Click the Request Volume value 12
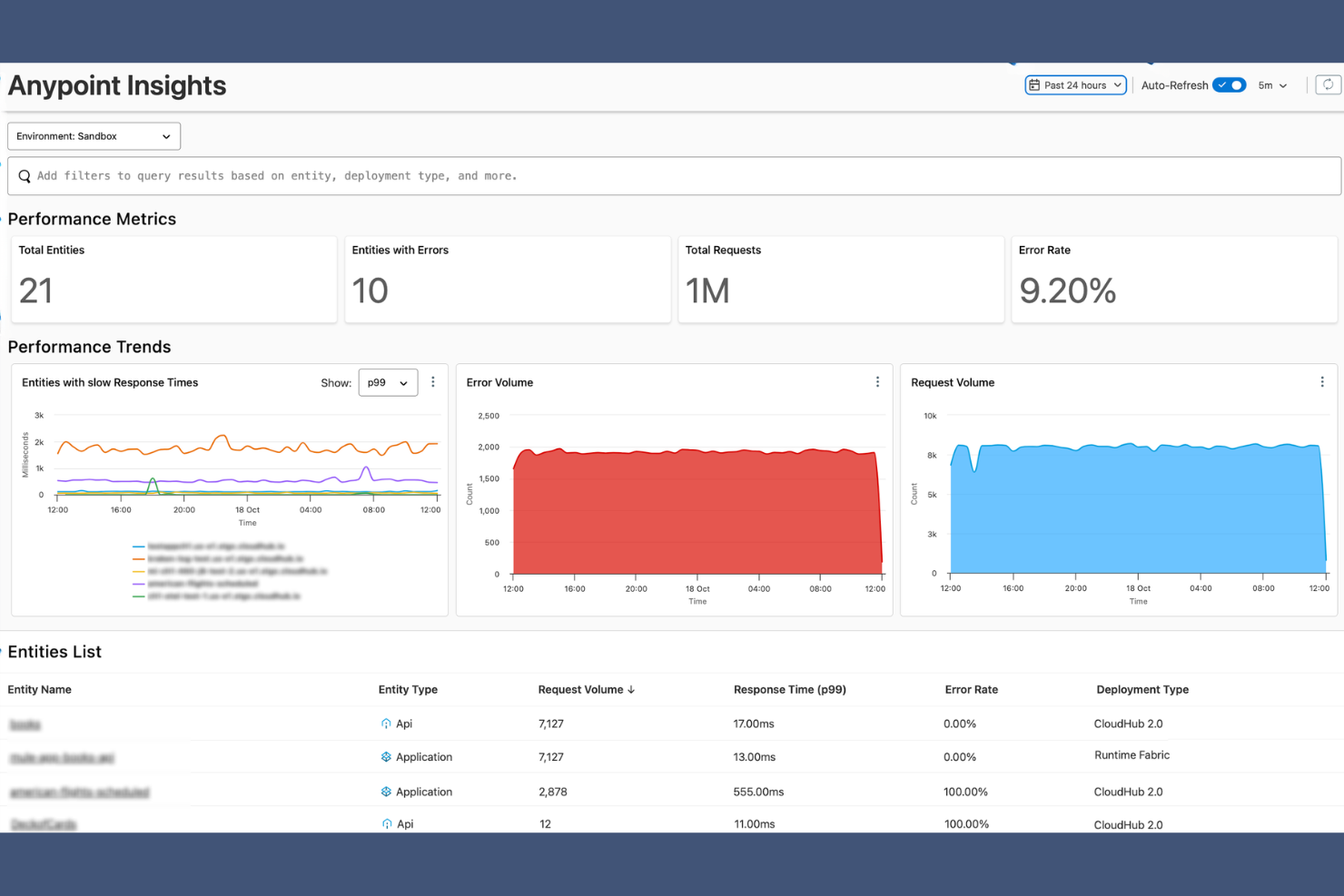The width and height of the screenshot is (1344, 896). pos(545,824)
